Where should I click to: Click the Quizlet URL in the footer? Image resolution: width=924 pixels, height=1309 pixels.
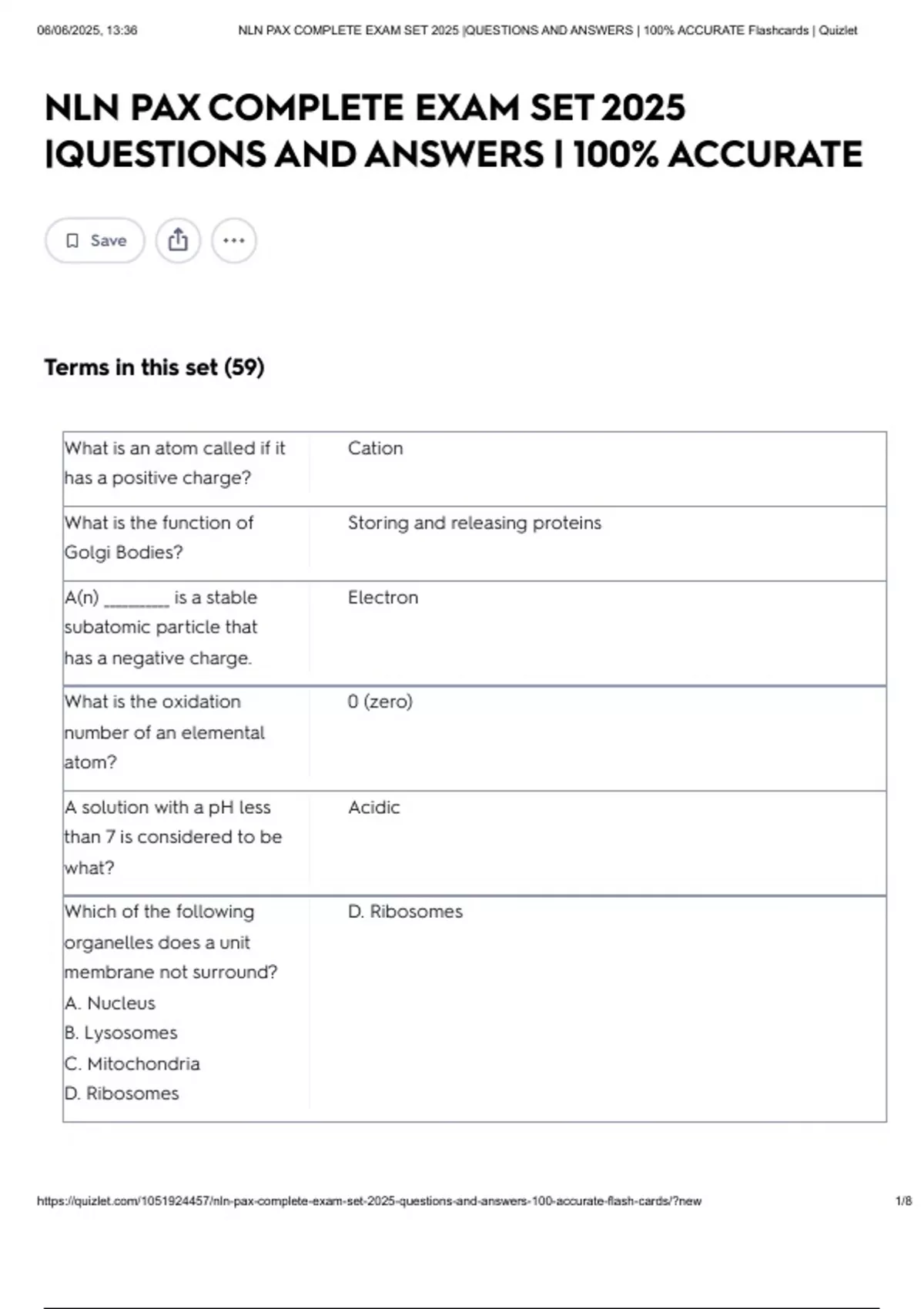(369, 1200)
